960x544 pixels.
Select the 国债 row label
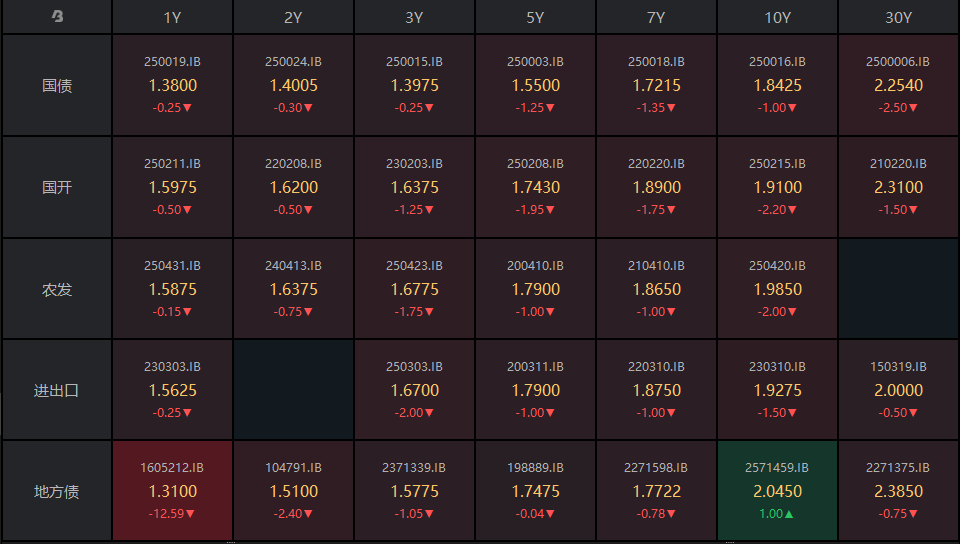point(57,86)
